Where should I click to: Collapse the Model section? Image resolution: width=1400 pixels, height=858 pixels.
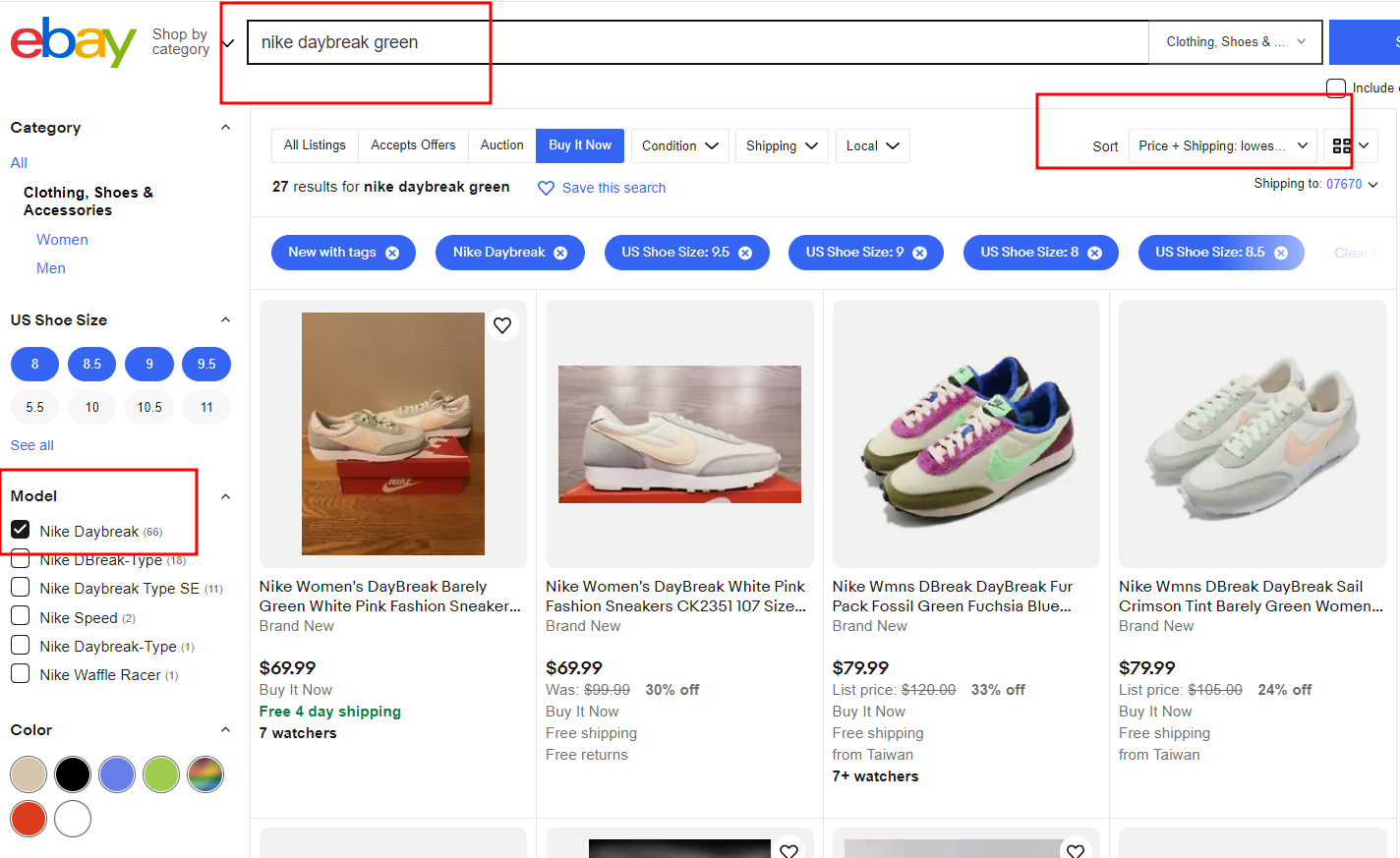pos(225,496)
